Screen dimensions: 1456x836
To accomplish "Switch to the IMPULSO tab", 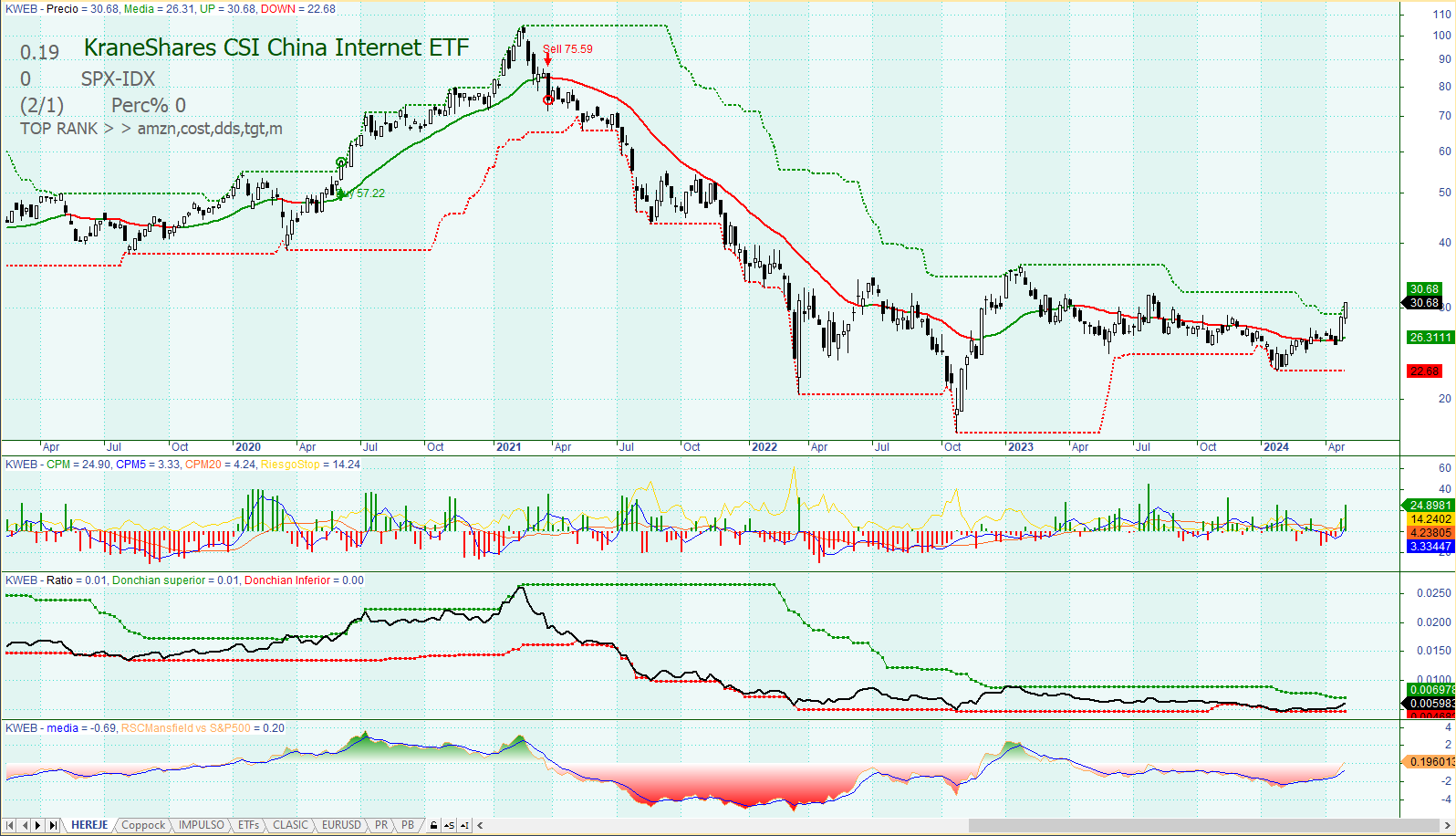I will point(202,825).
